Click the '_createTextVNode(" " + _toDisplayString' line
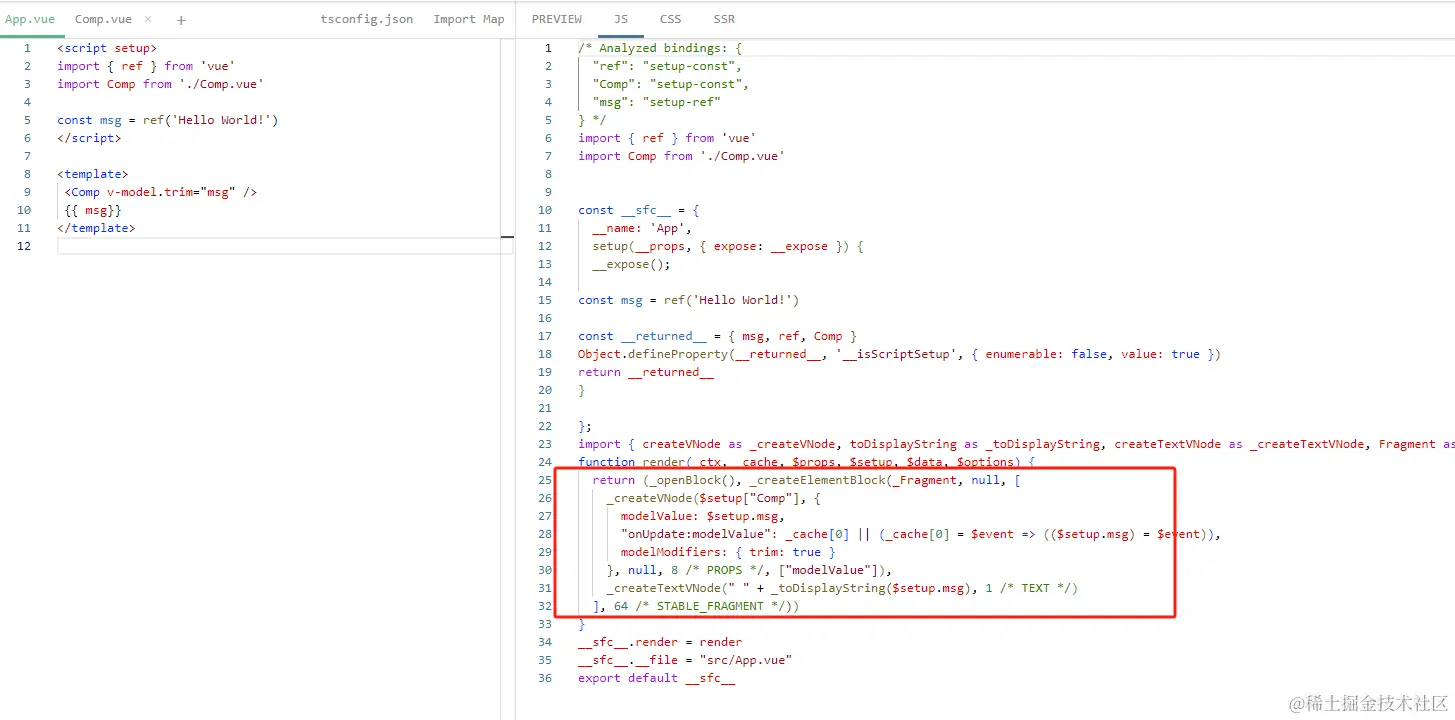This screenshot has width=1455, height=720. tap(842, 588)
